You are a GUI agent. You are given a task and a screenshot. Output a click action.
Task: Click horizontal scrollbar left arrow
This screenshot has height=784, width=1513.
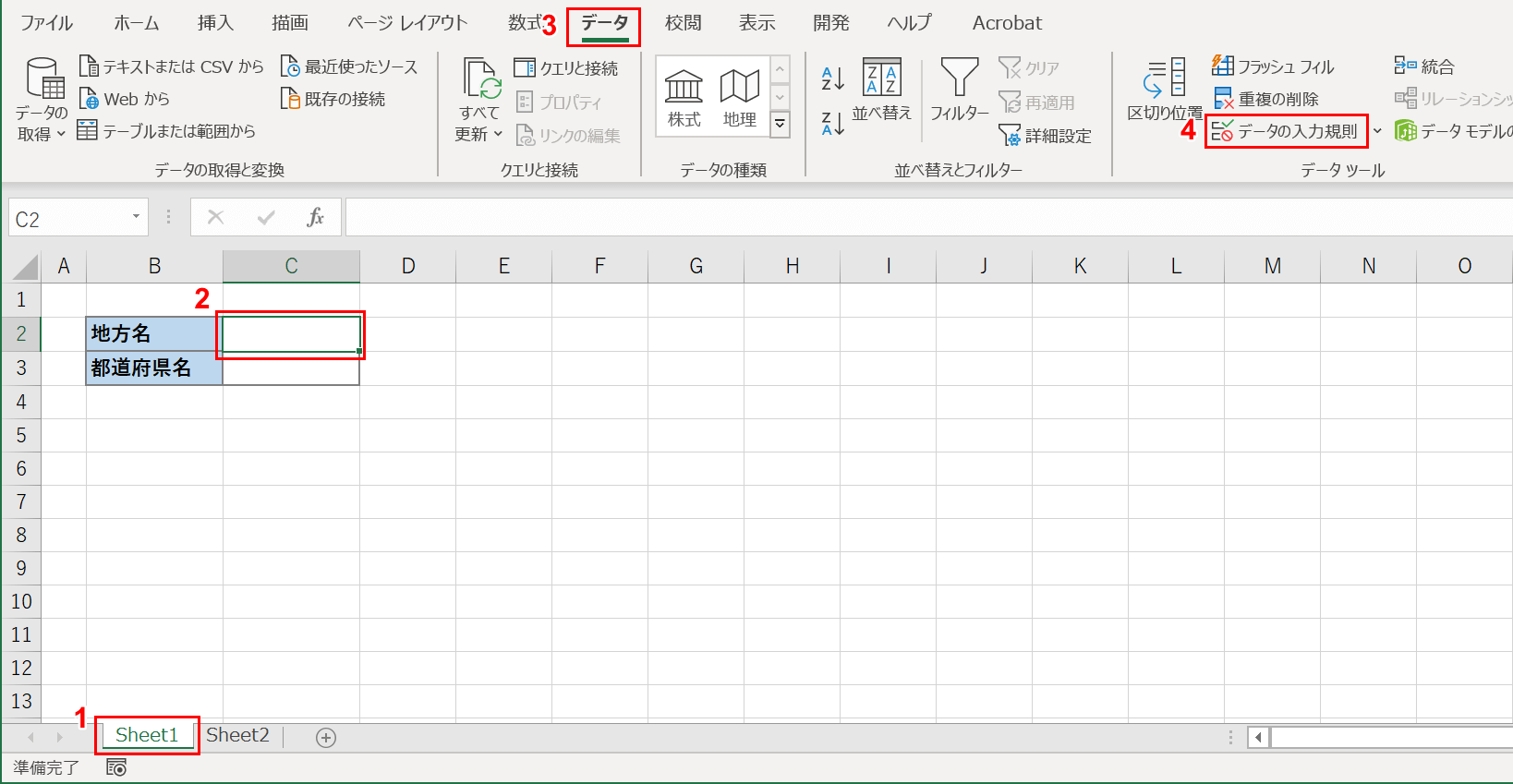(x=1257, y=737)
